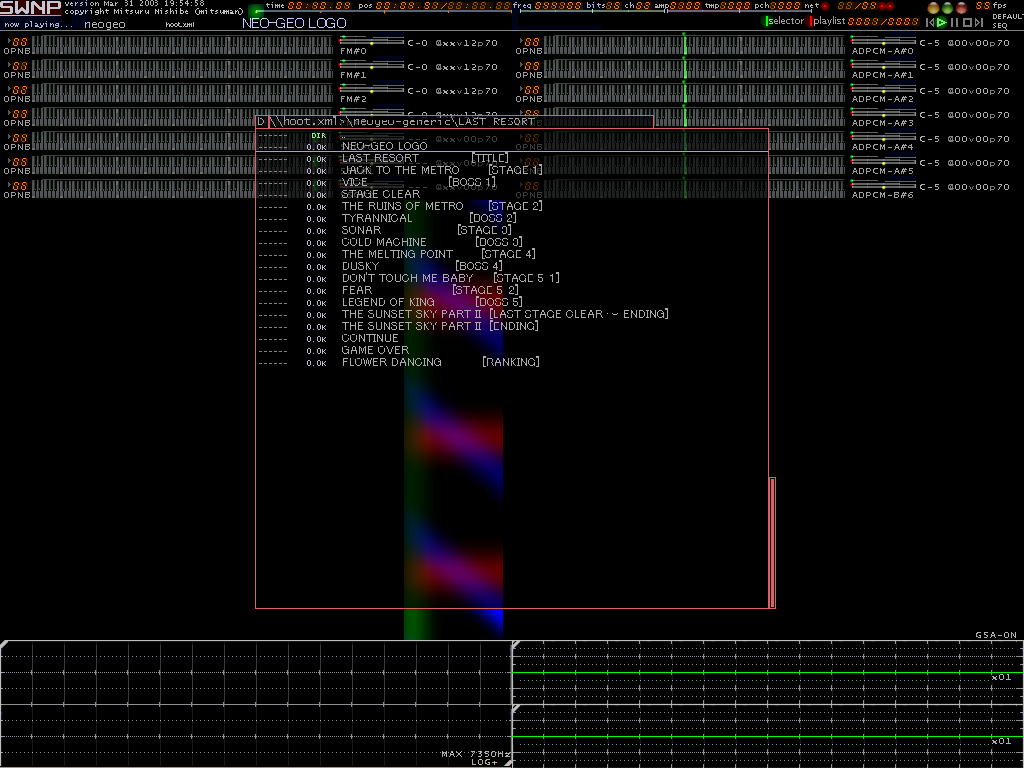Click the selector window scrollbar
The height and width of the screenshot is (768, 1024).
click(x=773, y=543)
